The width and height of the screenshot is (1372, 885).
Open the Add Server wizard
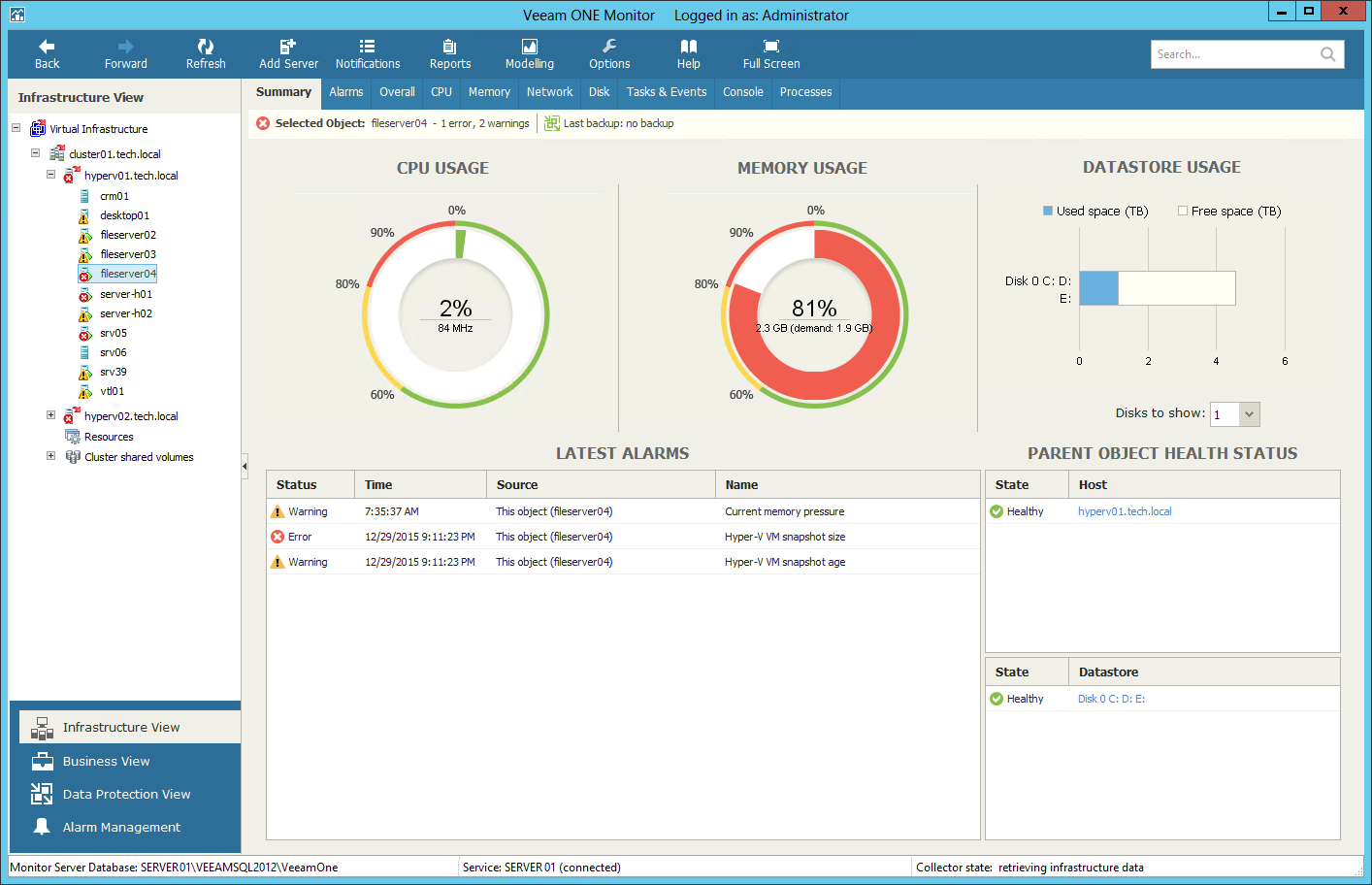point(288,54)
